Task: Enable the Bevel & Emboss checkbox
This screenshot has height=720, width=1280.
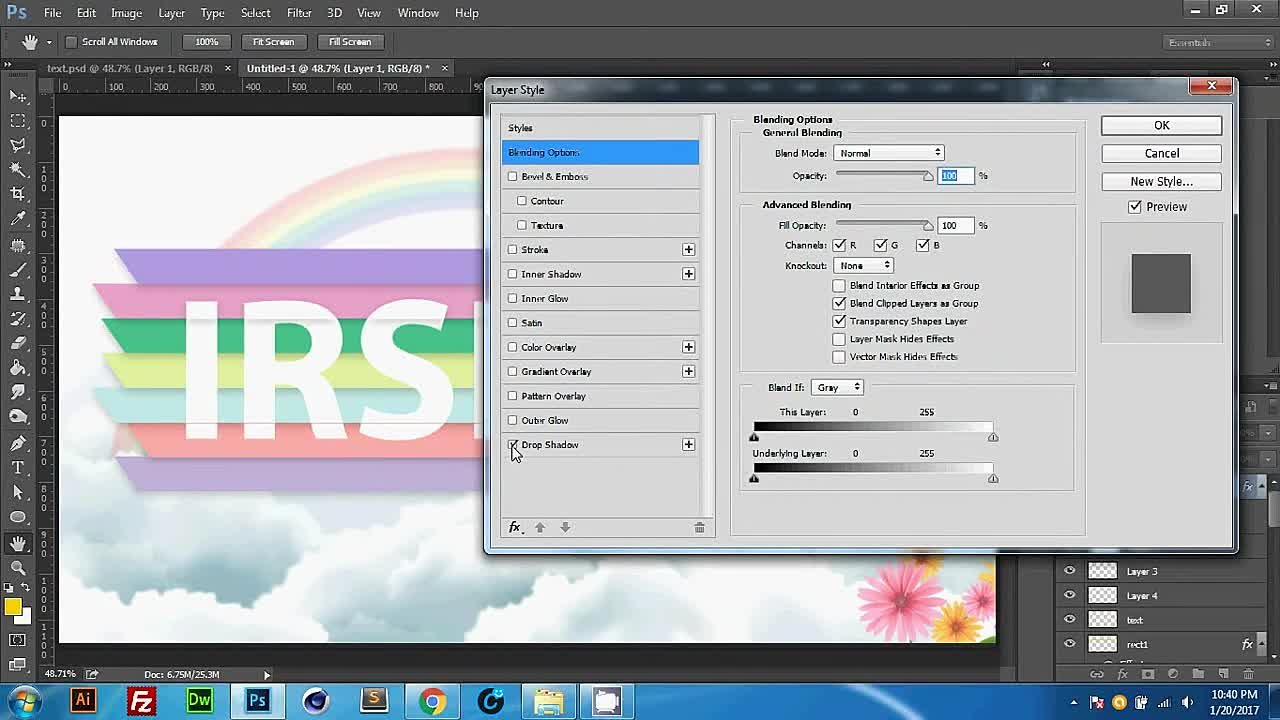Action: coord(513,176)
